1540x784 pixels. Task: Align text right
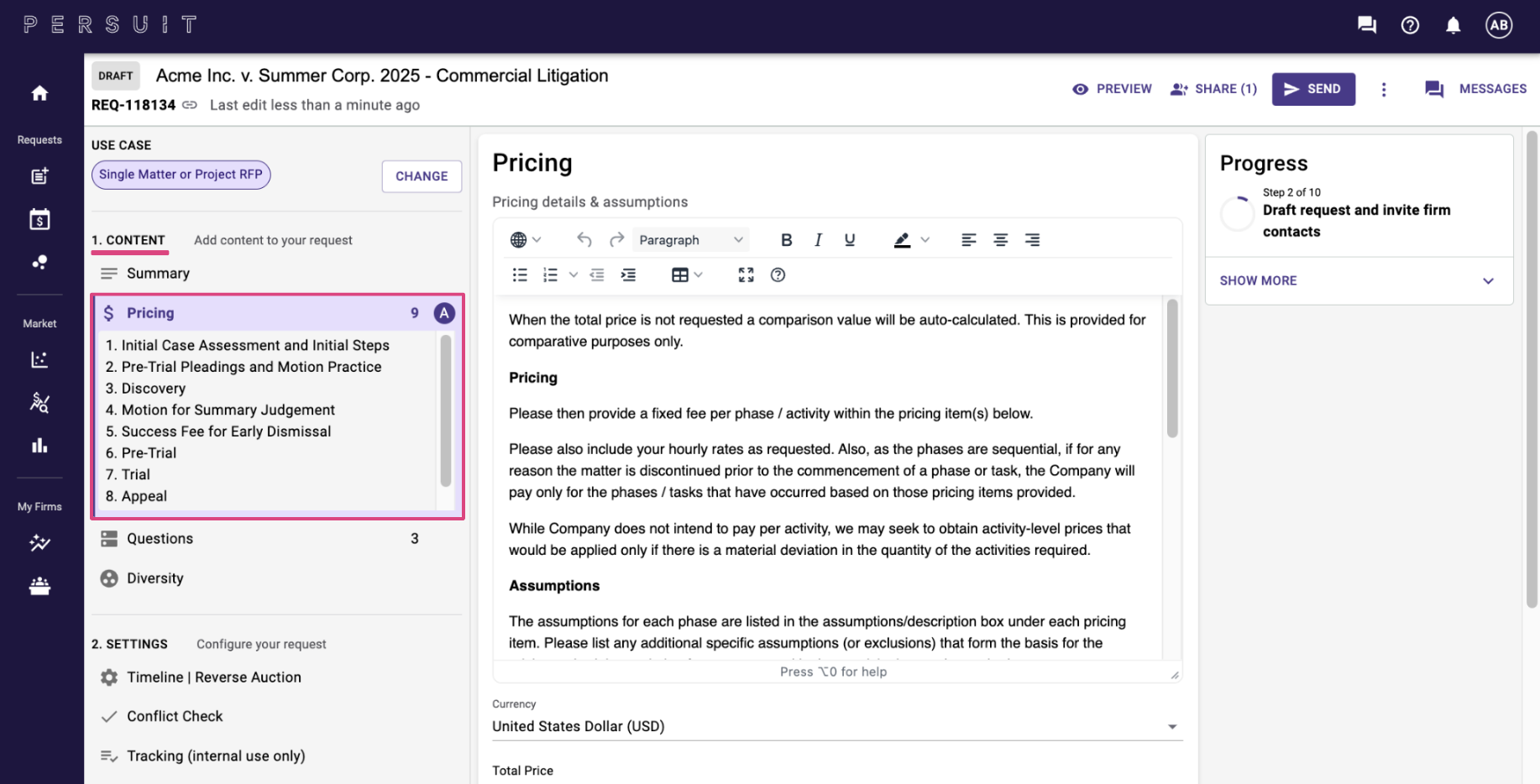coord(1032,240)
